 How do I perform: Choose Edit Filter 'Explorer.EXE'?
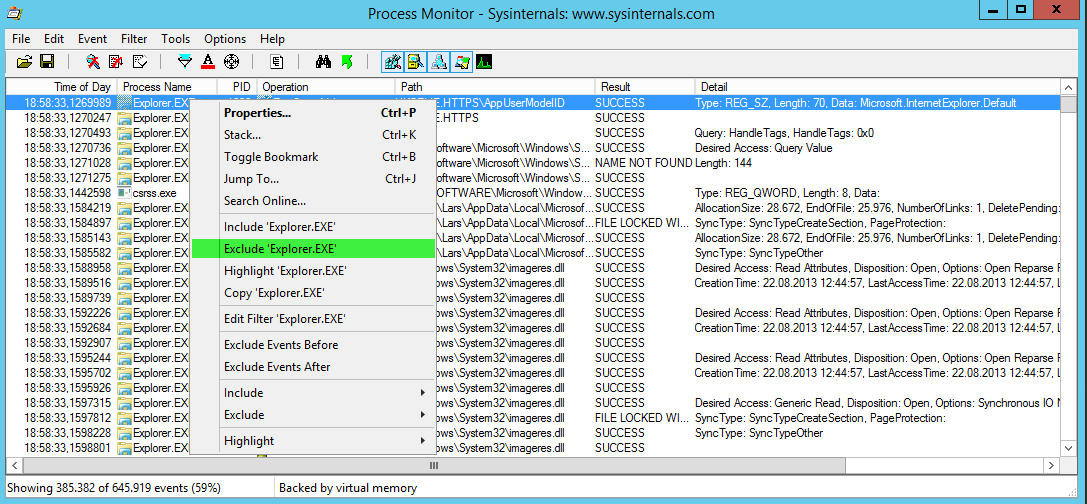pyautogui.click(x=313, y=319)
